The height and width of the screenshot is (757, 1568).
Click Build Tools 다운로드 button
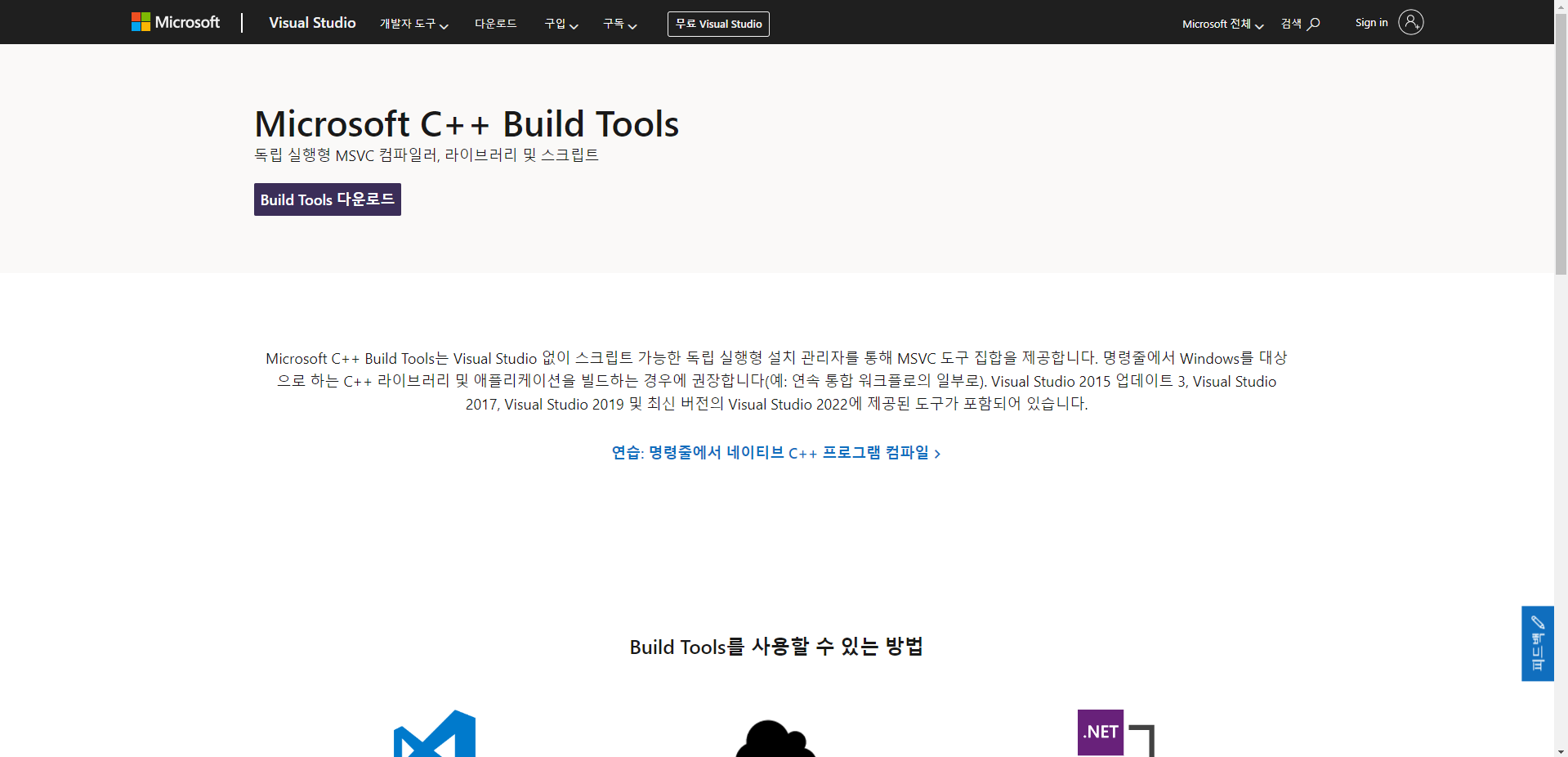[x=328, y=199]
